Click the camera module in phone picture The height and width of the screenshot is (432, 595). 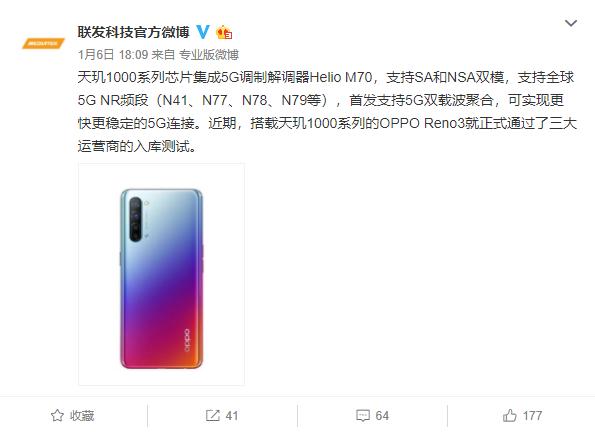point(136,219)
